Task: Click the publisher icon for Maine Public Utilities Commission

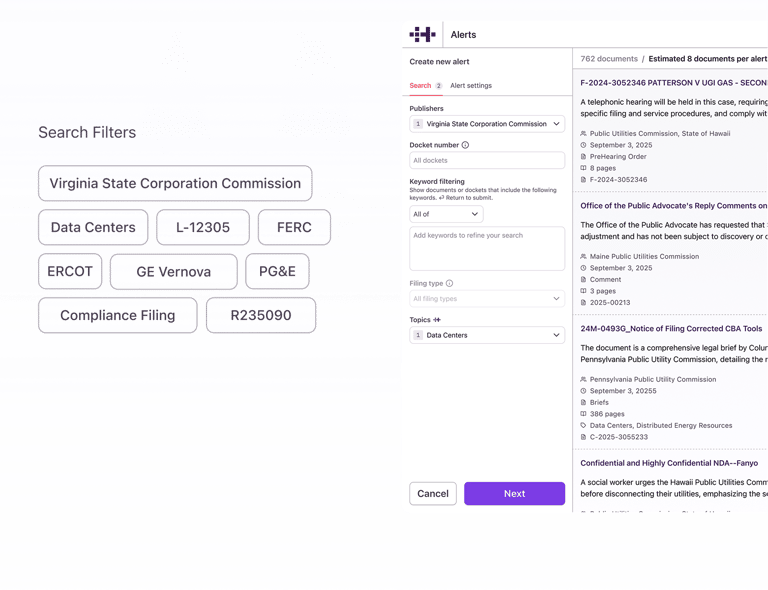Action: (x=584, y=257)
